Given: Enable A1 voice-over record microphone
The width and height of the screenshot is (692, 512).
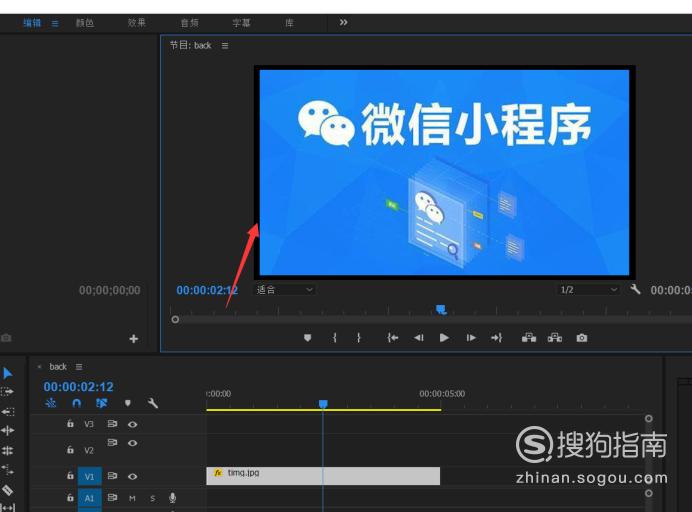Looking at the screenshot, I should [x=173, y=498].
